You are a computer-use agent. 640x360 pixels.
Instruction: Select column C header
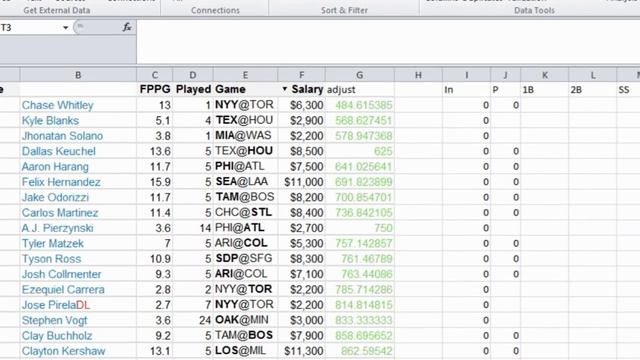point(155,75)
